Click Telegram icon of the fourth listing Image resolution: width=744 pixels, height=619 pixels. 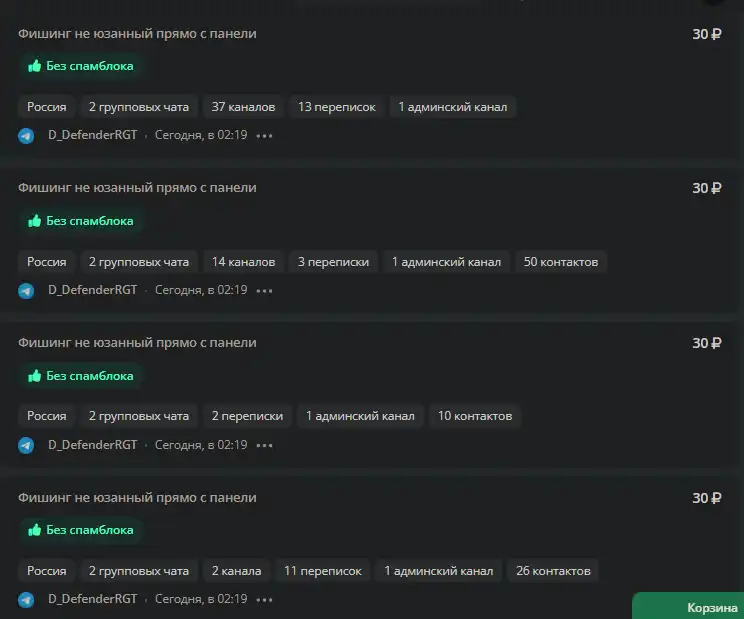[x=26, y=600]
